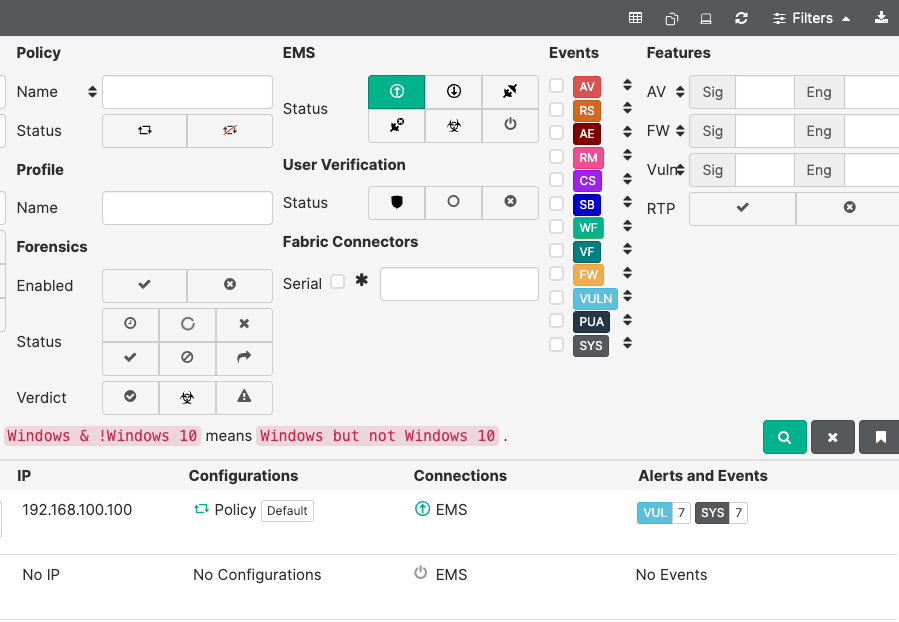Check the AE events checkbox
The image size is (899, 622).
[x=556, y=132]
